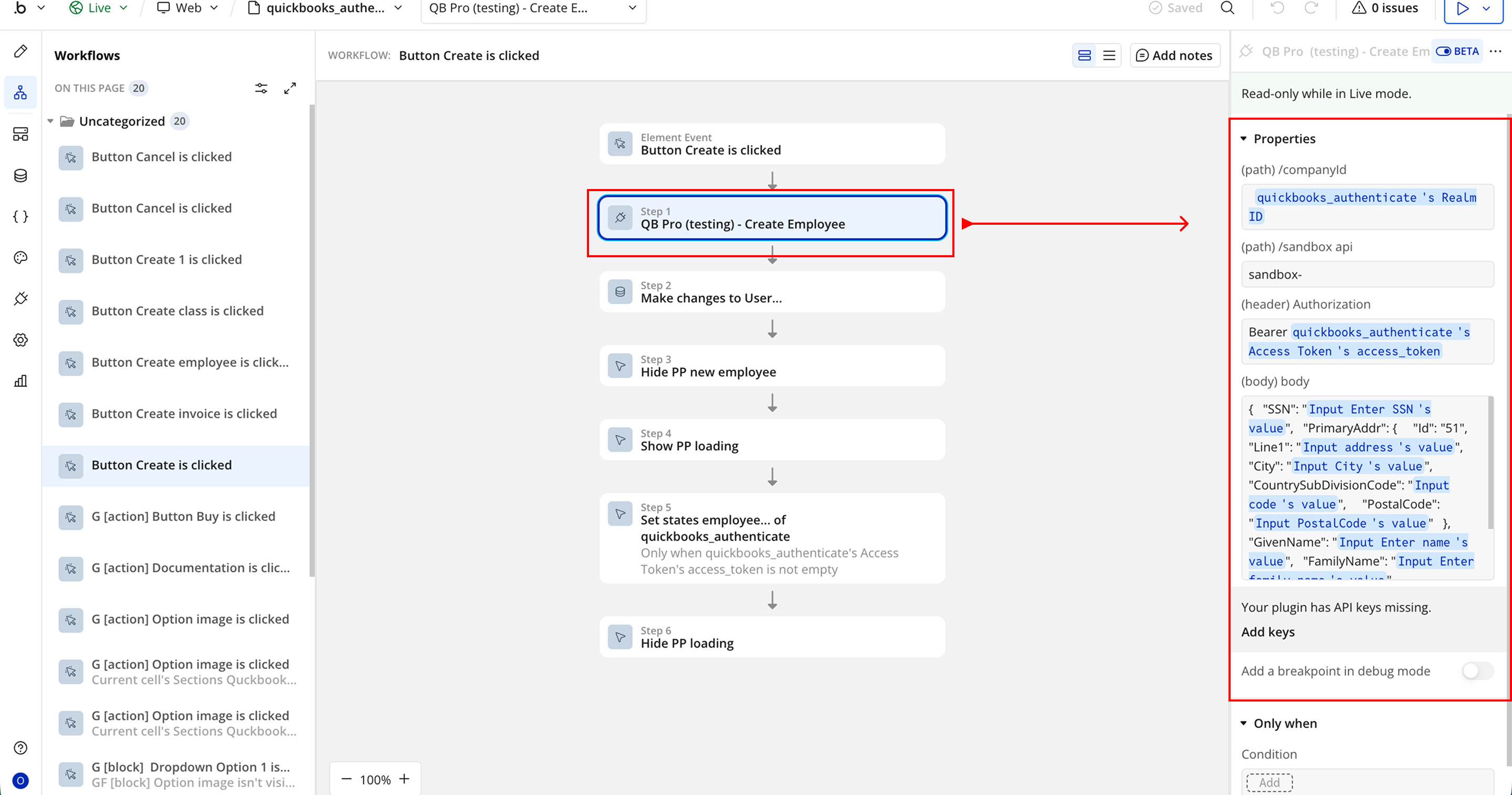Image resolution: width=1512 pixels, height=795 pixels.
Task: Switch to the compact list view toggle
Action: [x=1109, y=55]
